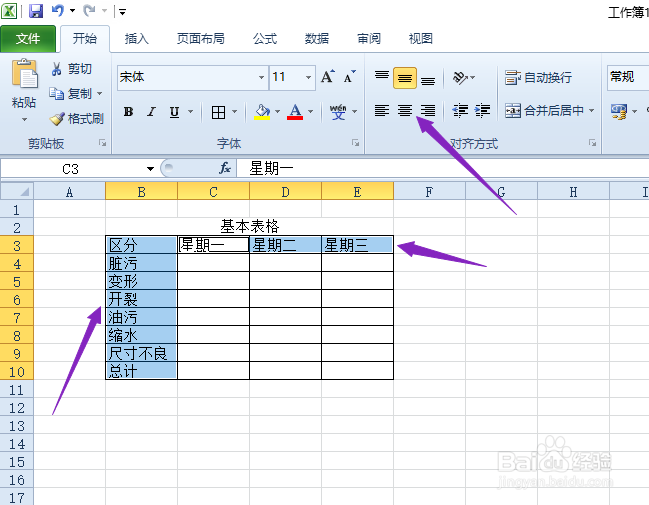Click the accounting number format icon
The image size is (649, 505).
[x=619, y=111]
